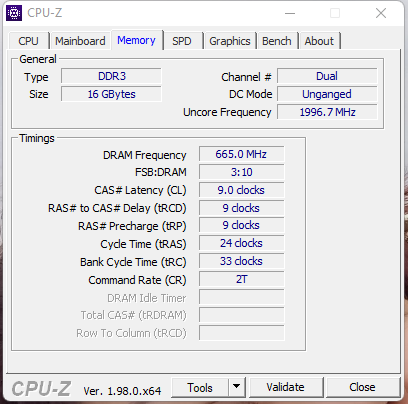This screenshot has height=404, width=408.
Task: Click the CPU-Z app icon in title bar
Action: 14,13
